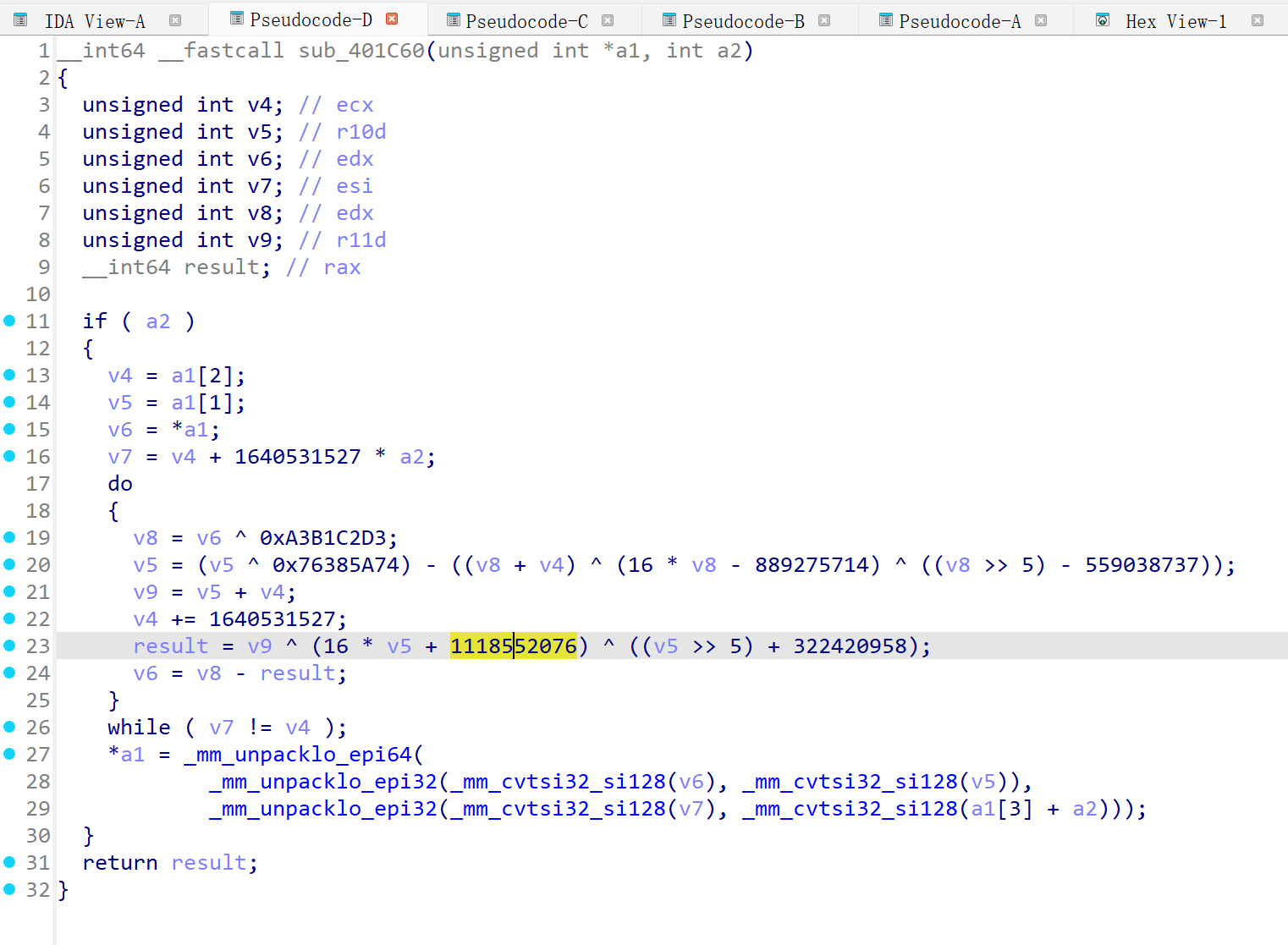The height and width of the screenshot is (945, 1288).
Task: Close the Hex View-1 tab
Action: tap(1258, 20)
